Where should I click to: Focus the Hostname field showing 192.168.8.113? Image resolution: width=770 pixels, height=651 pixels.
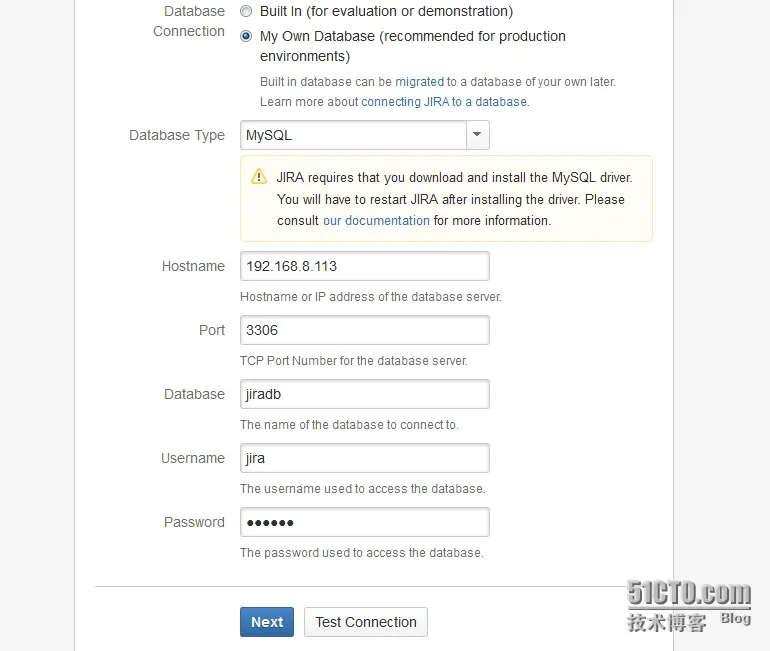tap(364, 266)
